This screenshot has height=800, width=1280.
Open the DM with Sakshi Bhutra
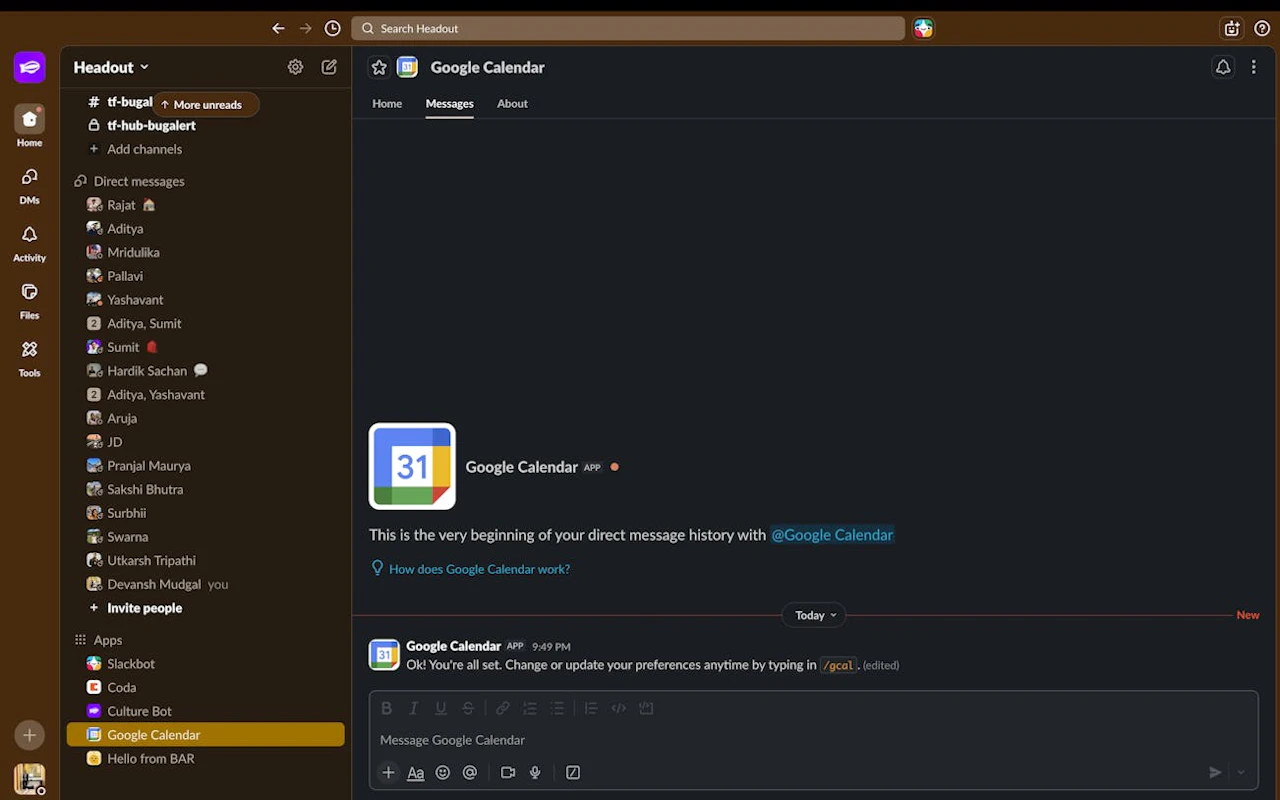(205, 489)
